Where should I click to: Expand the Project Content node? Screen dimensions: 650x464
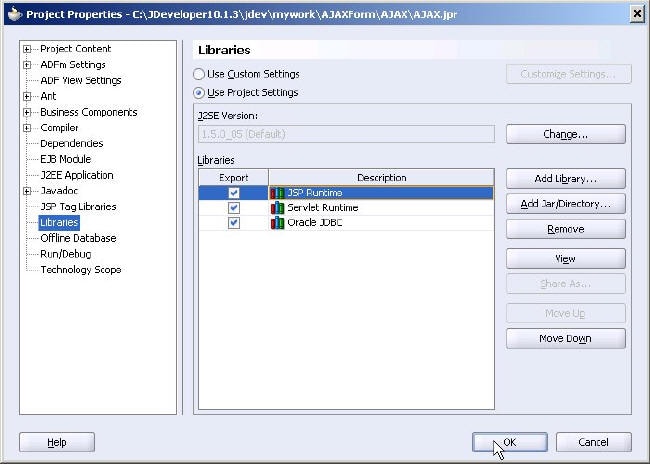[x=27, y=49]
